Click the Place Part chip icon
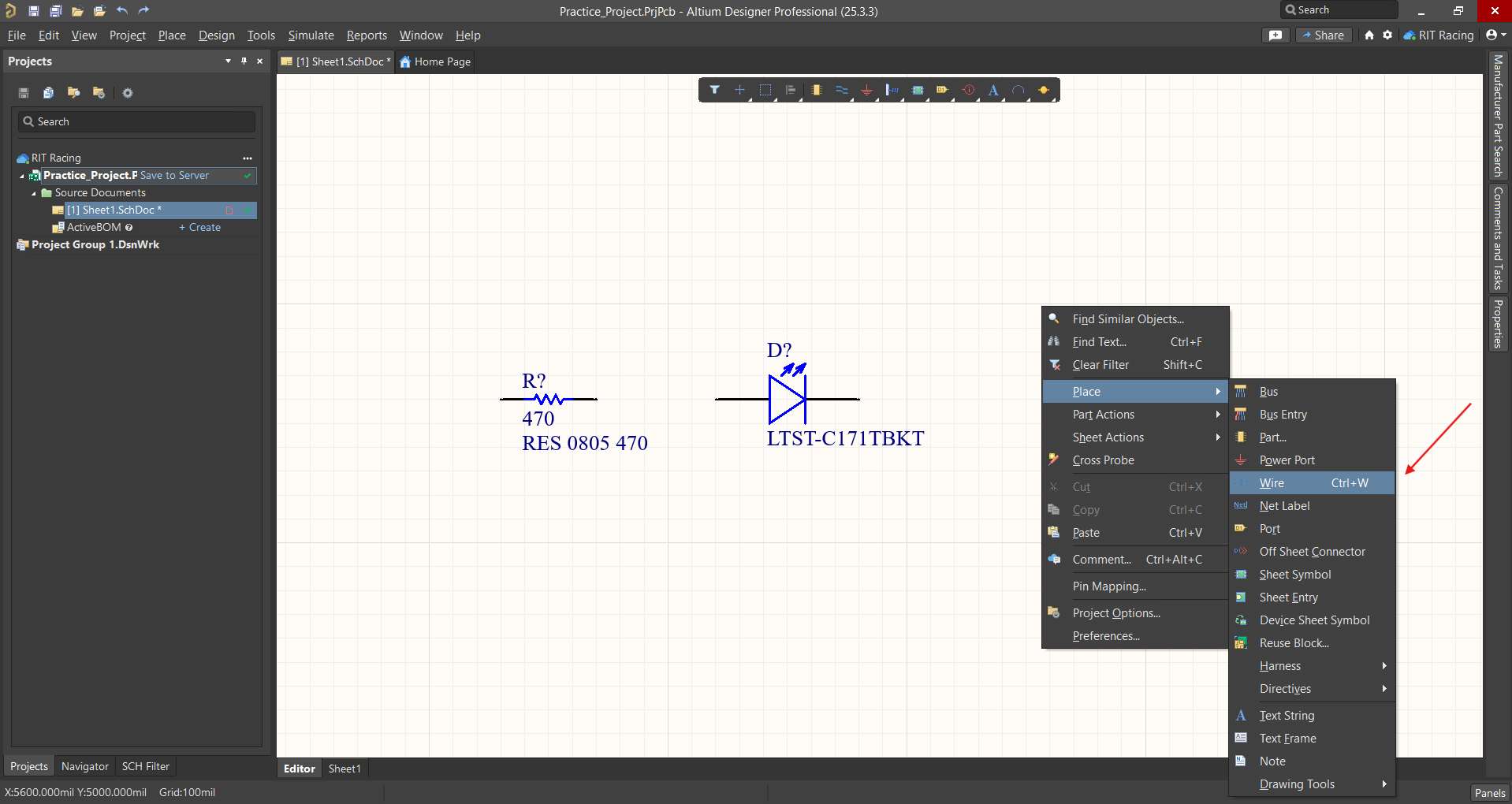This screenshot has height=804, width=1512. tap(816, 90)
